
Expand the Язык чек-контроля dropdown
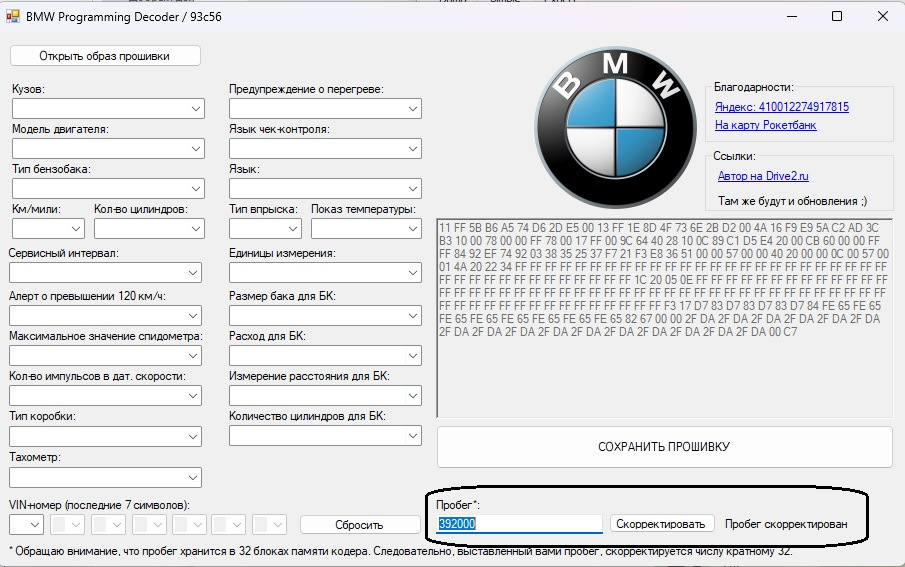325,148
